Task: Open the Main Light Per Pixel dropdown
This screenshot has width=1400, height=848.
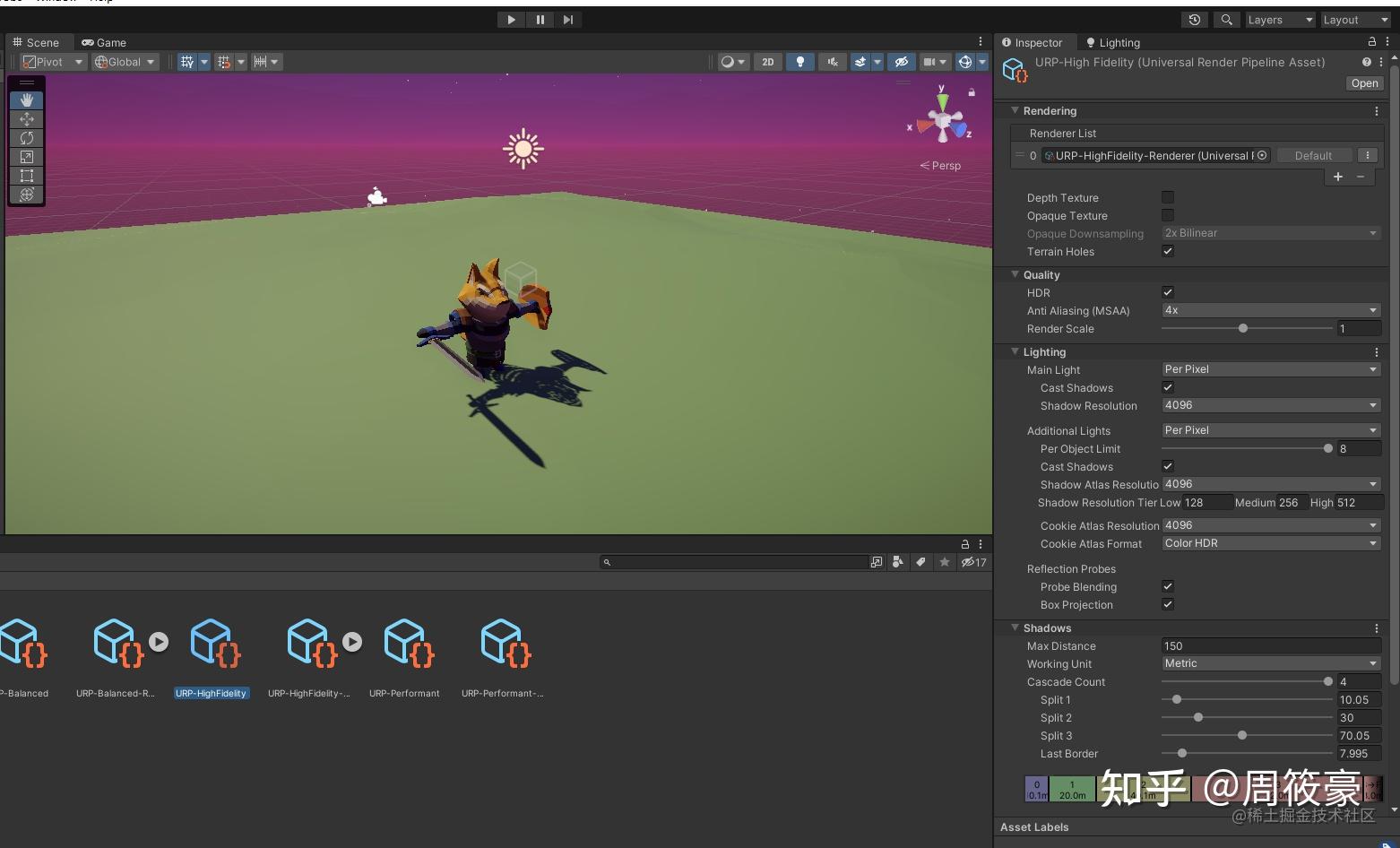Action: (x=1270, y=368)
